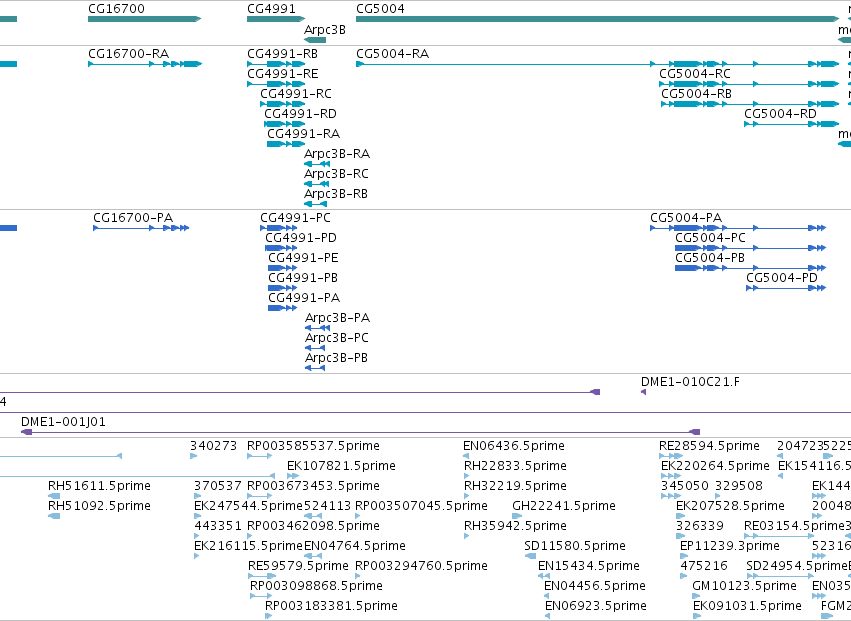Select the CG16700 gene label
The height and width of the screenshot is (621, 851).
point(116,9)
